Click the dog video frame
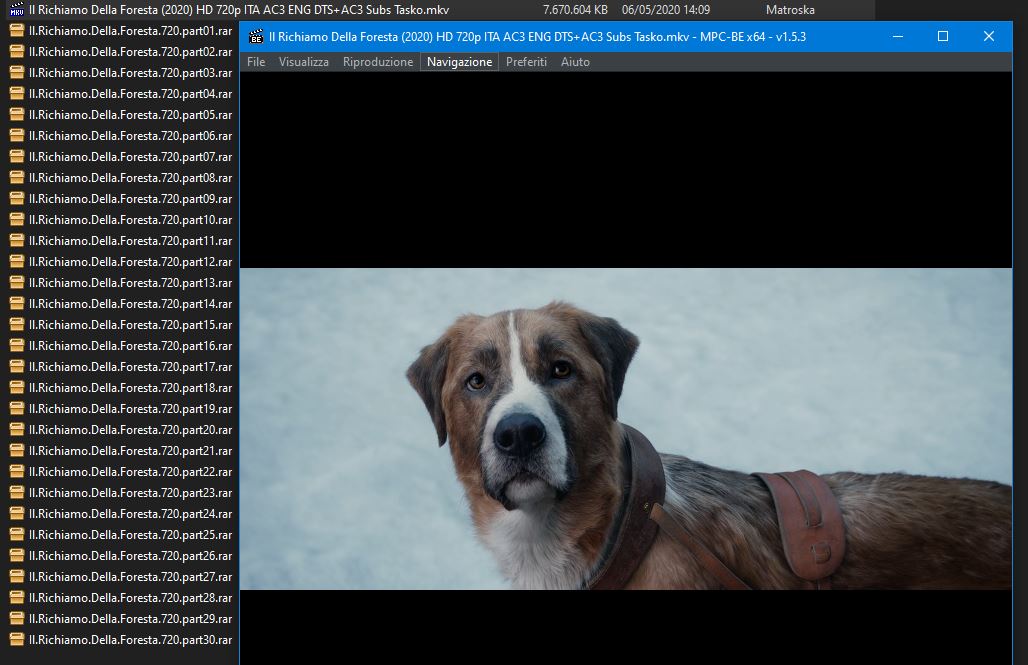This screenshot has height=665, width=1028. [625, 428]
